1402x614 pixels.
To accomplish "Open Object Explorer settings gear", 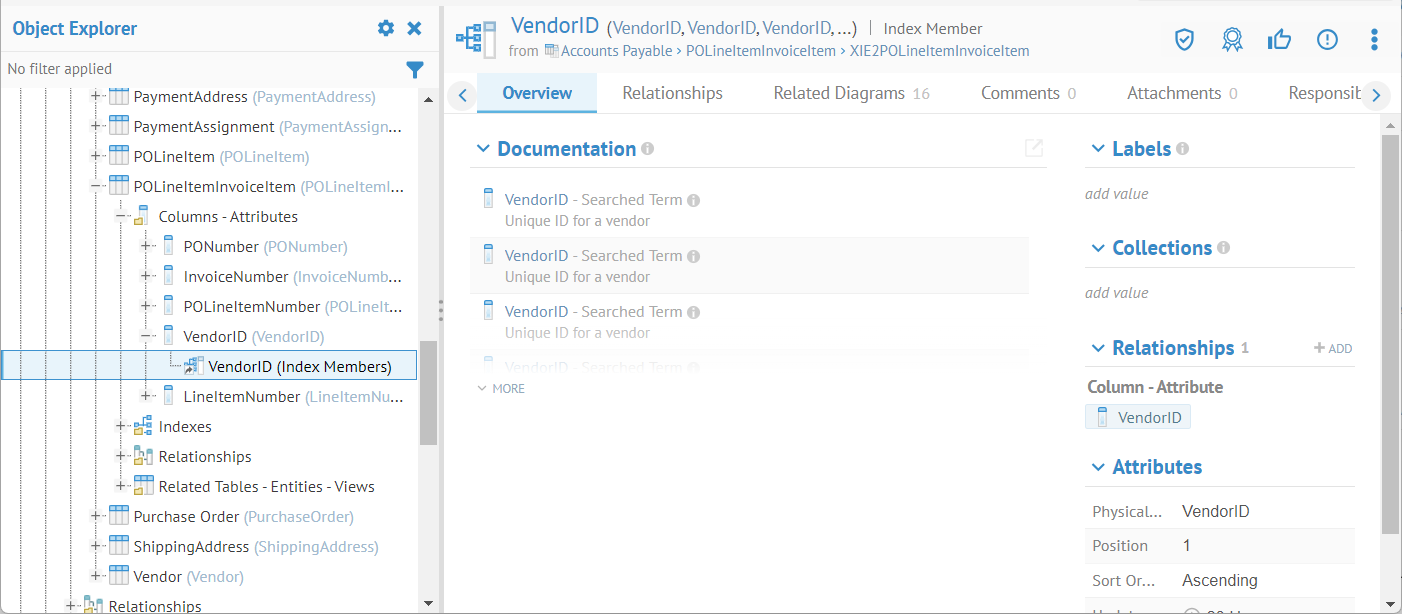I will (x=386, y=29).
